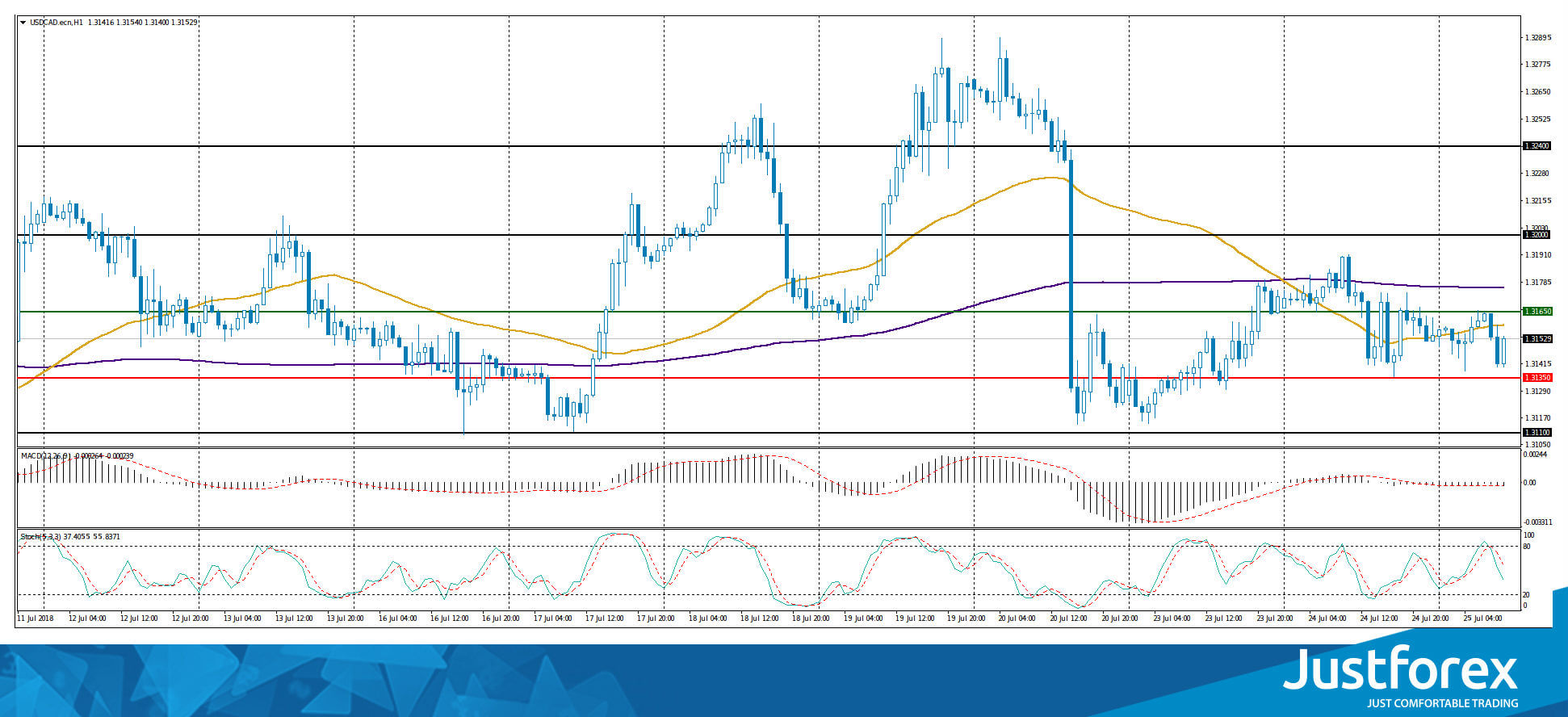The width and height of the screenshot is (1568, 717).
Task: Click the 18 Jul 20:00 time label
Action: tap(811, 618)
